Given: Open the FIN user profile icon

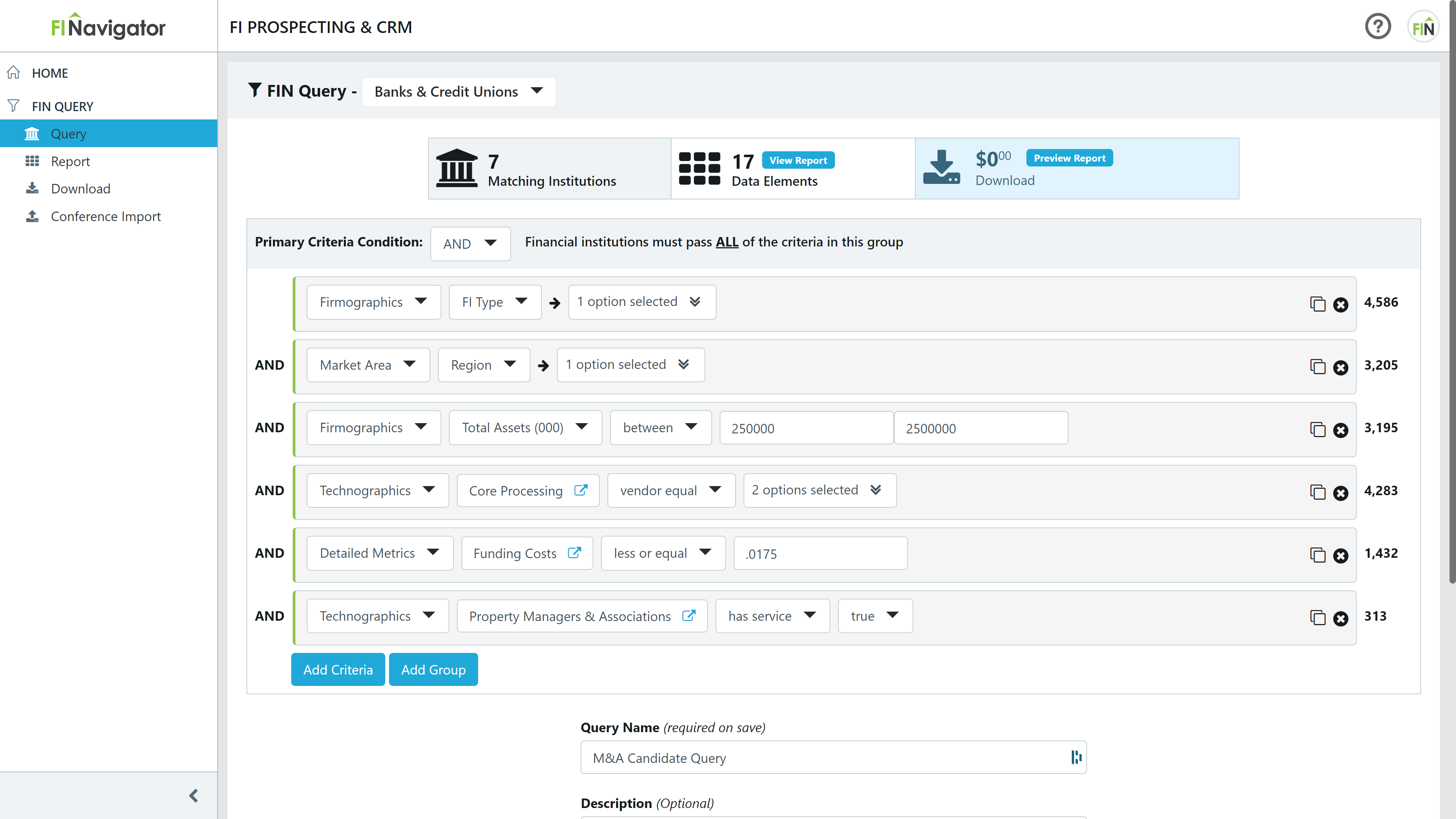Looking at the screenshot, I should click(x=1423, y=27).
